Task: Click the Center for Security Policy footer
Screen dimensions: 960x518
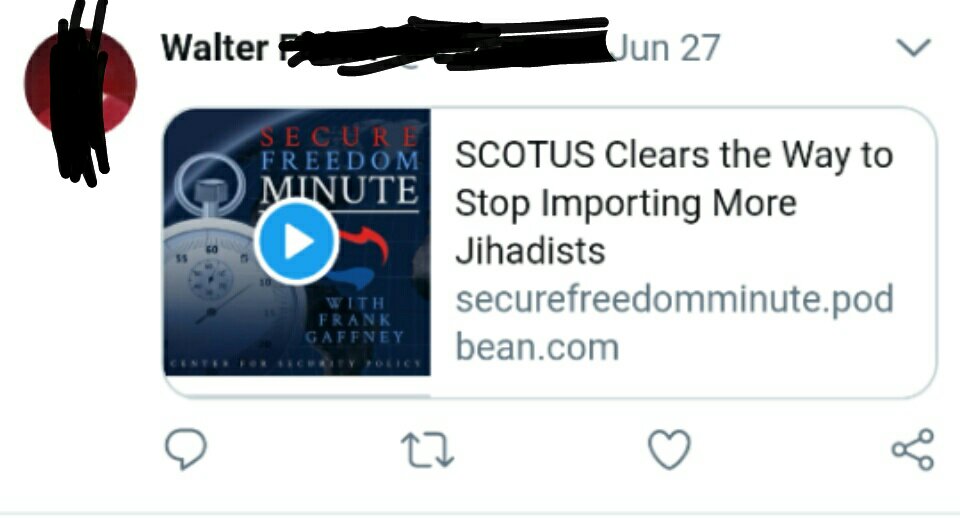Action: pyautogui.click(x=296, y=363)
